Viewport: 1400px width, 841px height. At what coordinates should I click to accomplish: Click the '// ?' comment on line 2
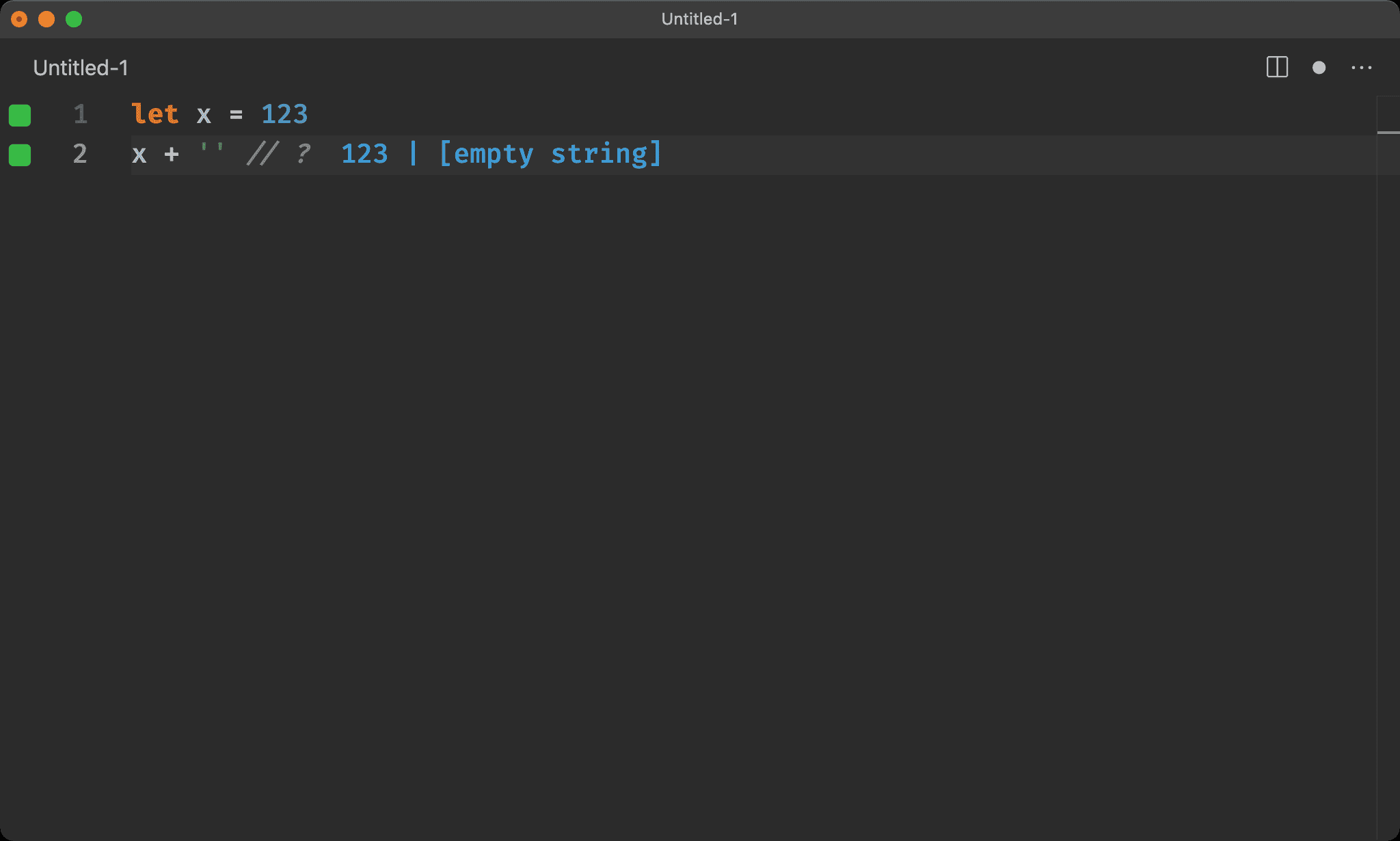tap(278, 154)
